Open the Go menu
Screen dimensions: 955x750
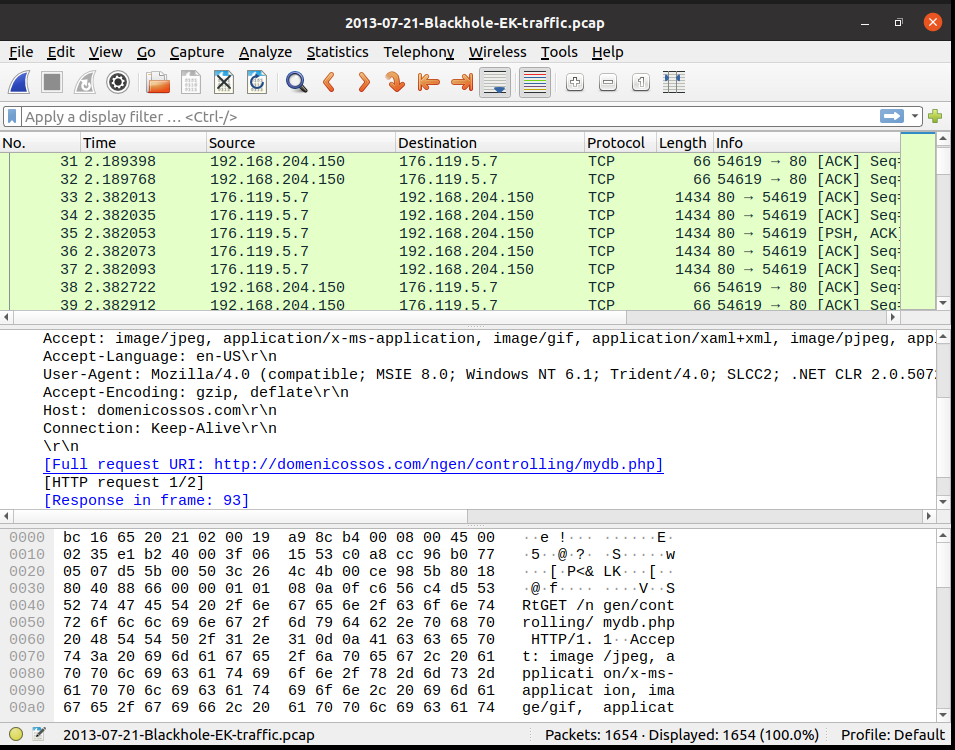click(146, 52)
